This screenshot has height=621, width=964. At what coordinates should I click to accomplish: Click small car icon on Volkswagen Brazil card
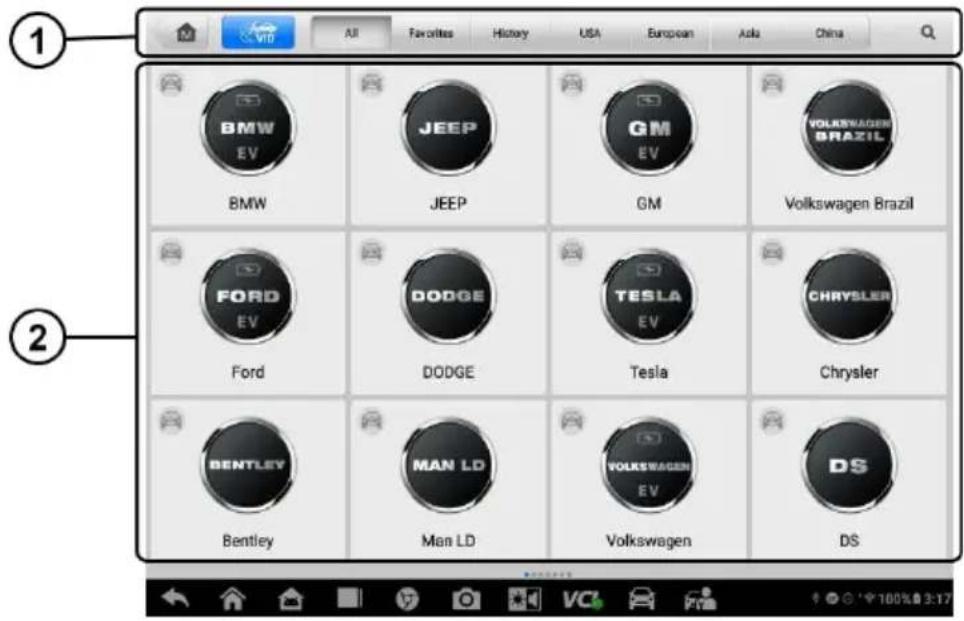pyautogui.click(x=773, y=83)
